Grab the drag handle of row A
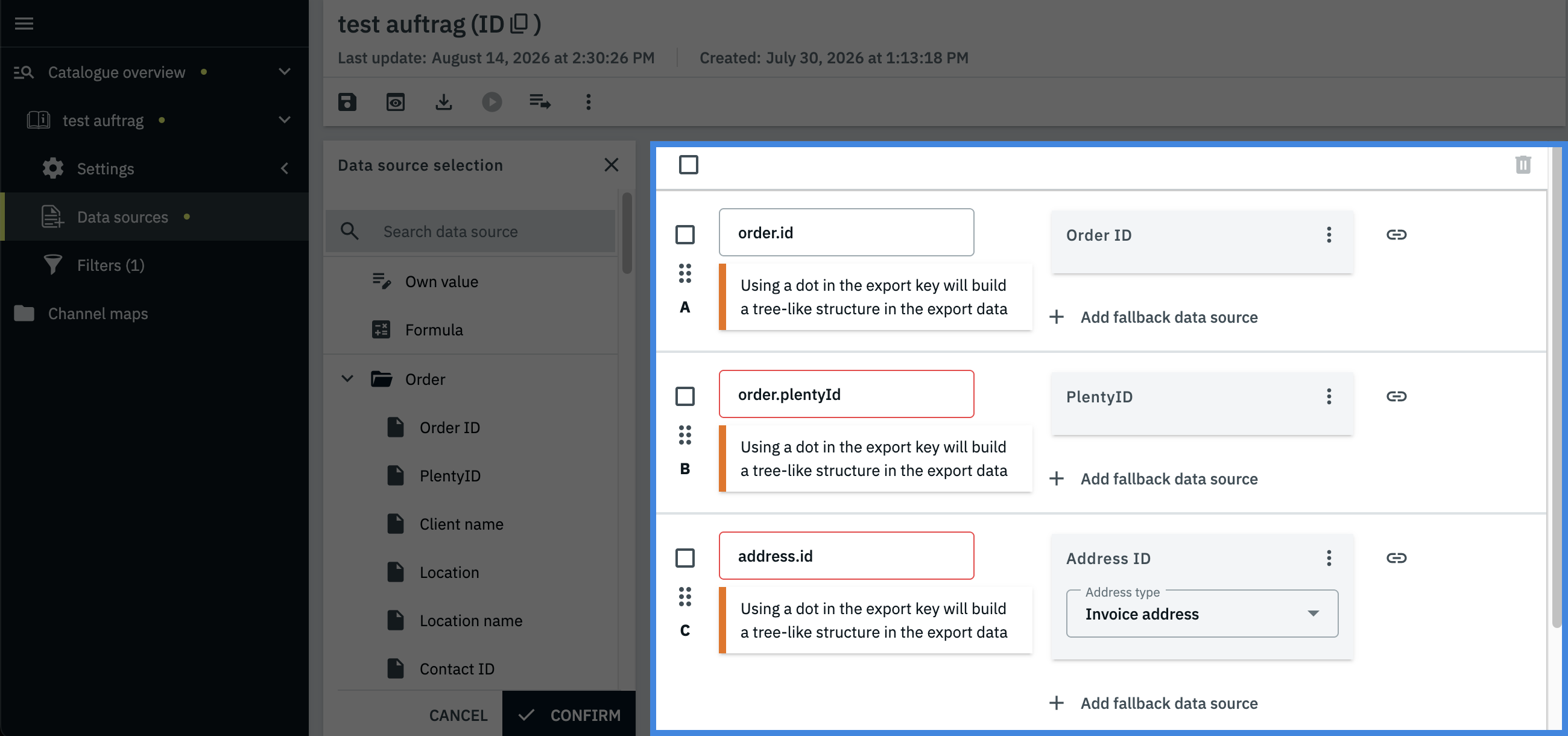 click(684, 273)
